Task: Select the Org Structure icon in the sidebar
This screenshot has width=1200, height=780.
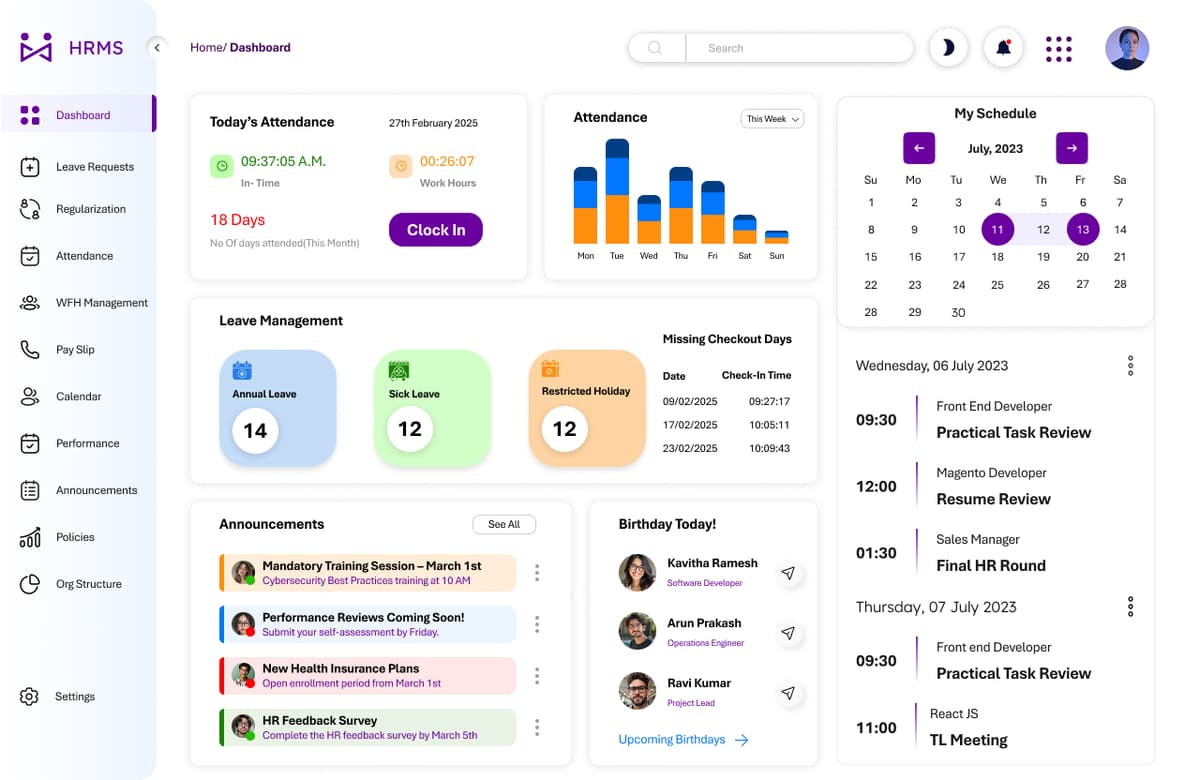Action: click(28, 583)
